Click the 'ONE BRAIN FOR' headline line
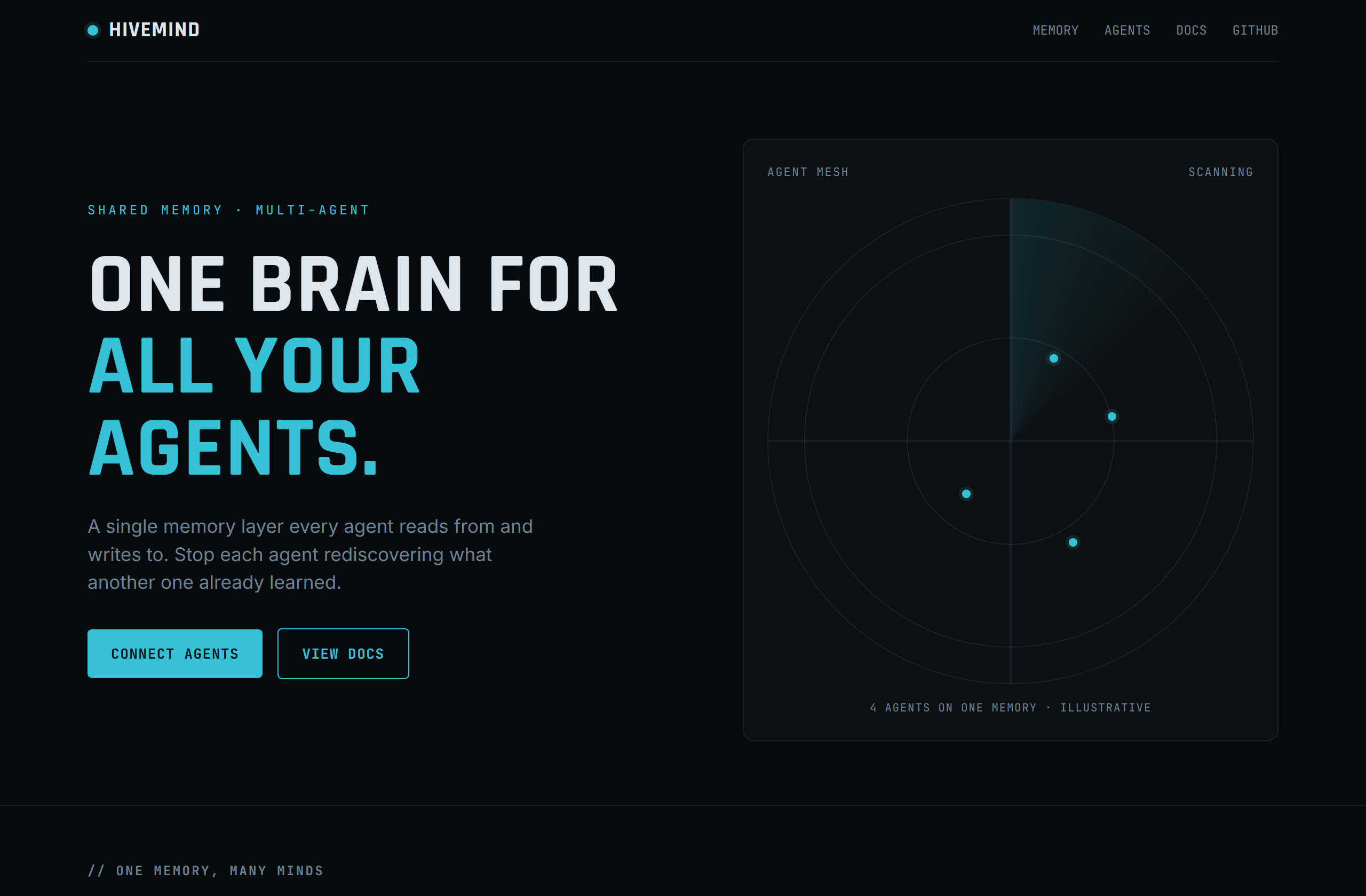The width and height of the screenshot is (1366, 896). click(354, 284)
